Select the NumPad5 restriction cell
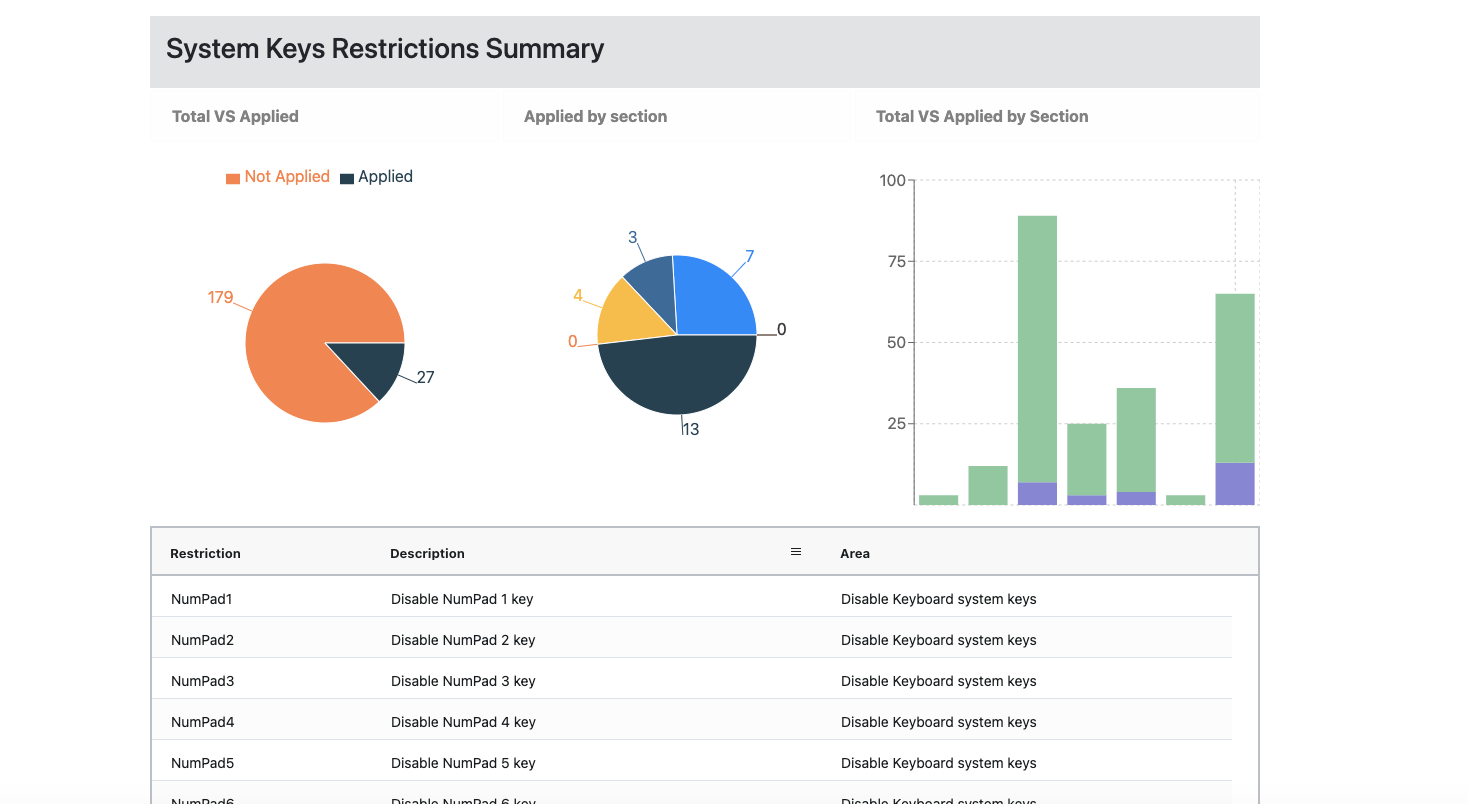The height and width of the screenshot is (804, 1468). (202, 763)
